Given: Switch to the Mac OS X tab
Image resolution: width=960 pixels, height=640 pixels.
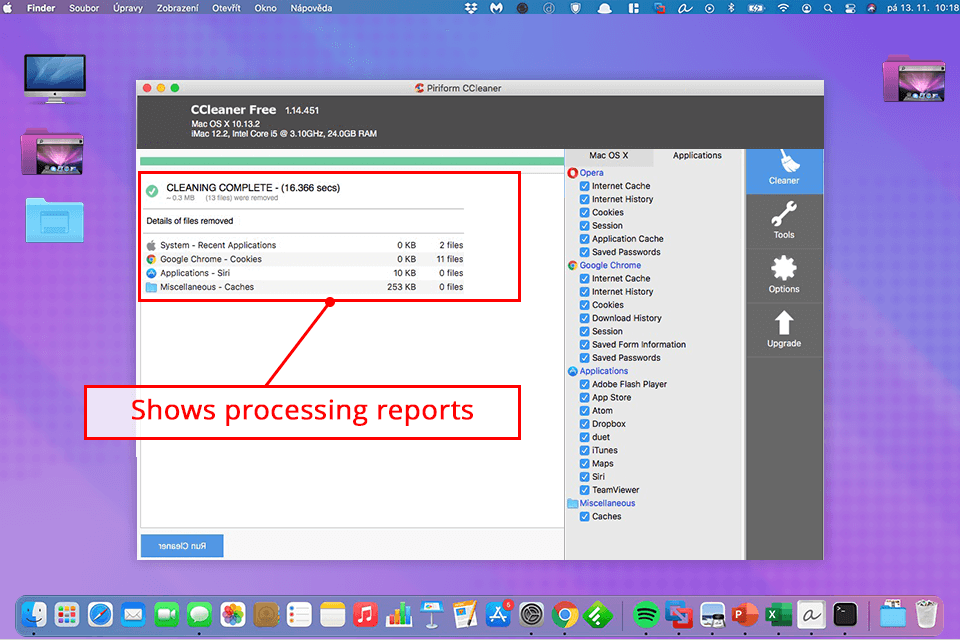Looking at the screenshot, I should click(609, 156).
